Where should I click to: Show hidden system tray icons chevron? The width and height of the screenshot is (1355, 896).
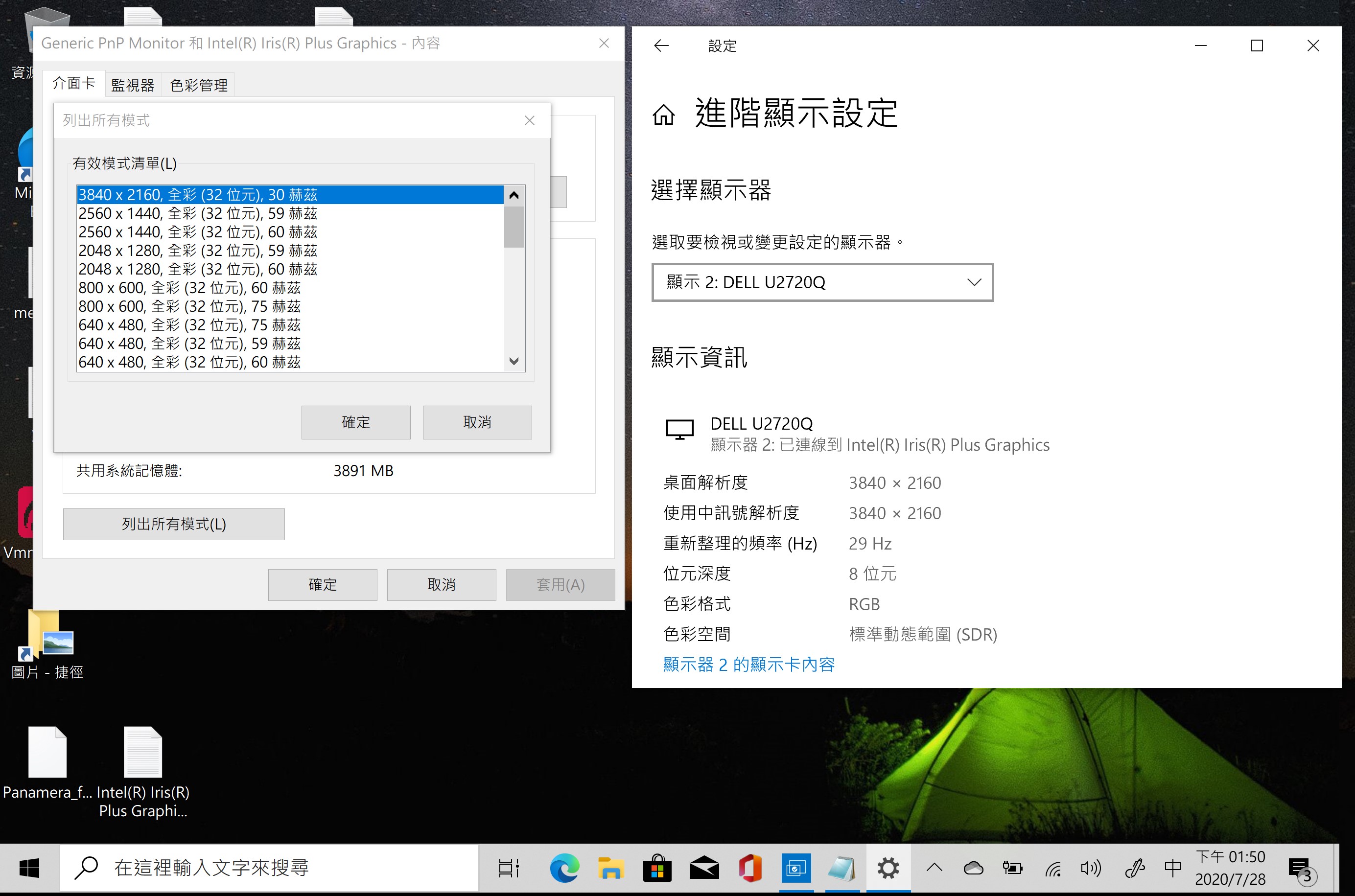[934, 868]
